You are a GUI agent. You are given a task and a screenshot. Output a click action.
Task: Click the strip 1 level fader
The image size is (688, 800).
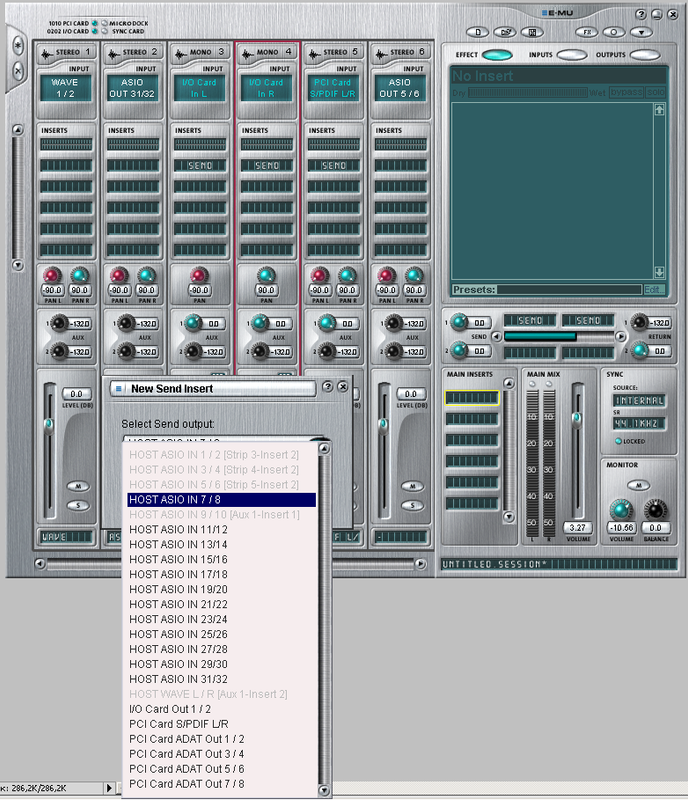49,423
